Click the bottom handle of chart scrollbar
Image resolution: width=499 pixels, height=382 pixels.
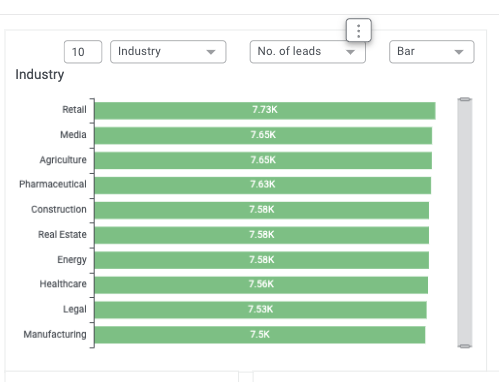[x=465, y=346]
